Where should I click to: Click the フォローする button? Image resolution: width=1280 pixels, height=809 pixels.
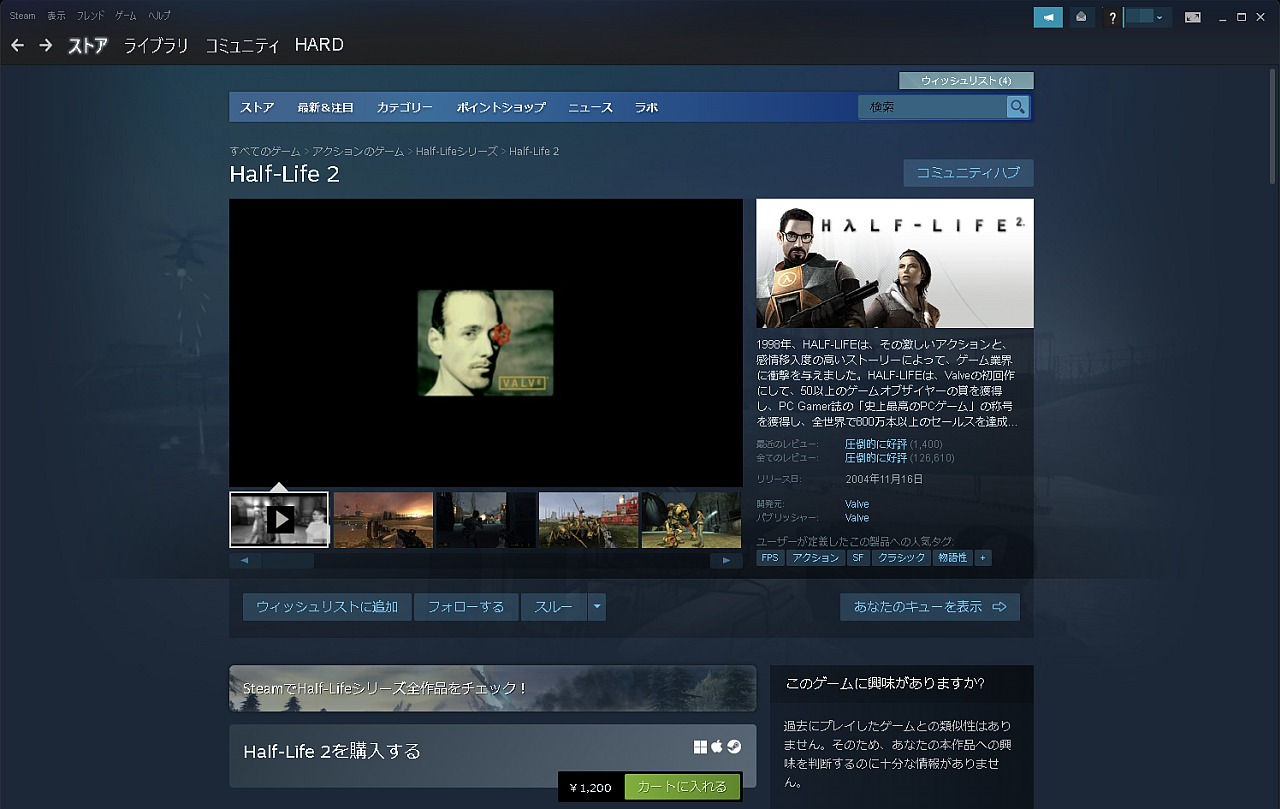click(466, 607)
